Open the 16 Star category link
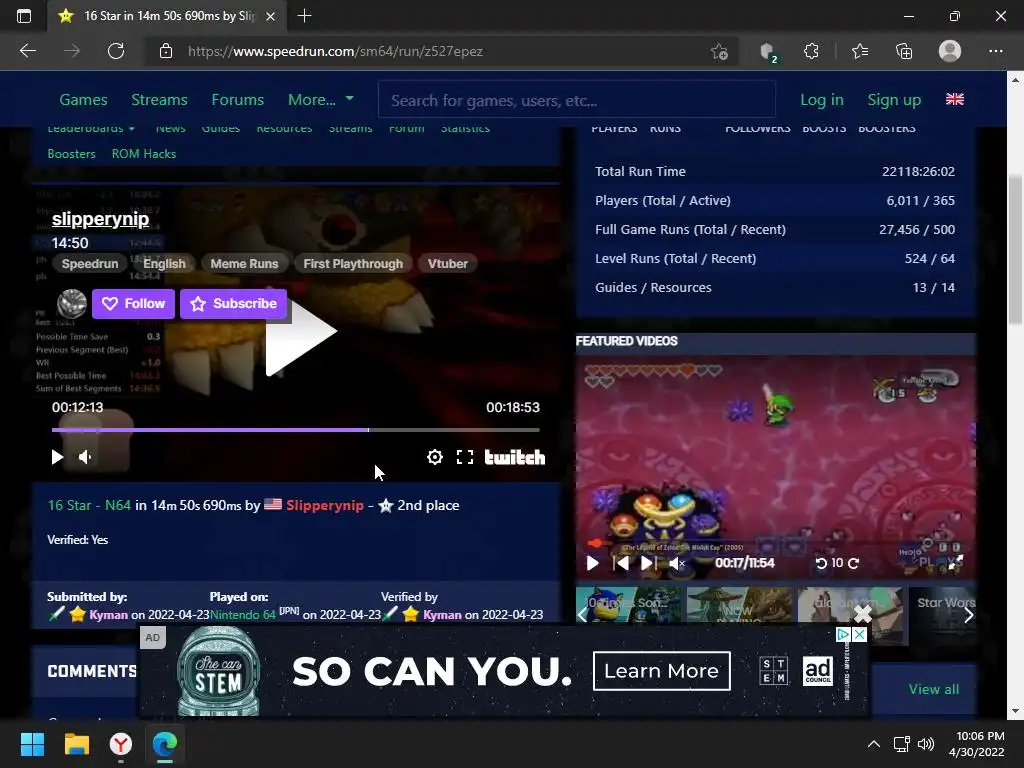The height and width of the screenshot is (768, 1024). click(x=69, y=505)
